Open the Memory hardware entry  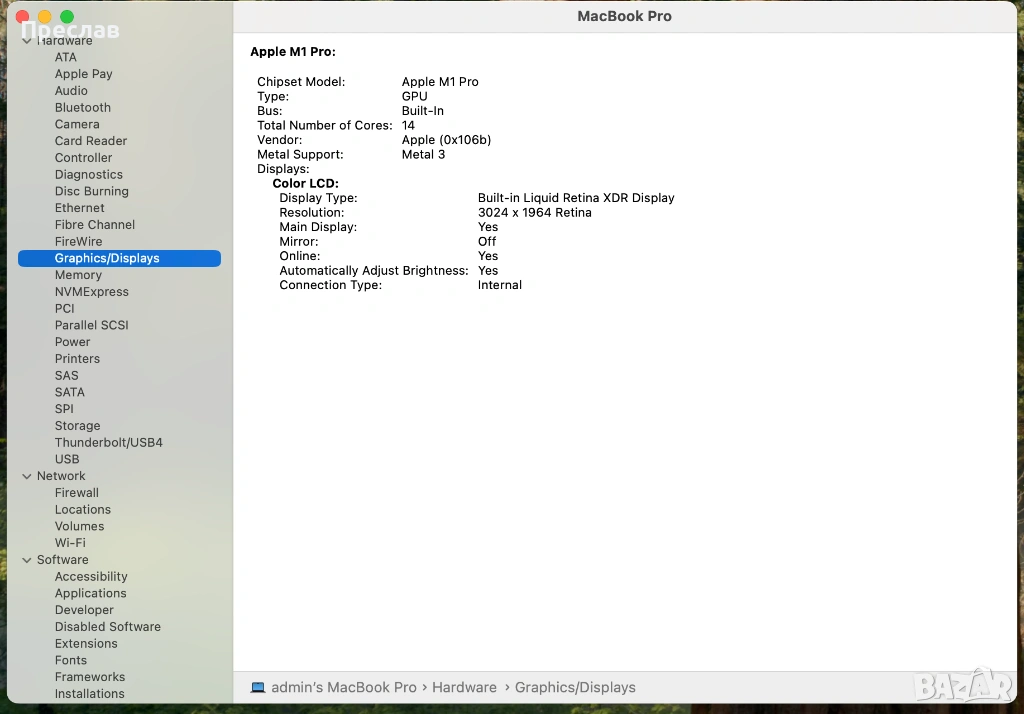pos(78,275)
